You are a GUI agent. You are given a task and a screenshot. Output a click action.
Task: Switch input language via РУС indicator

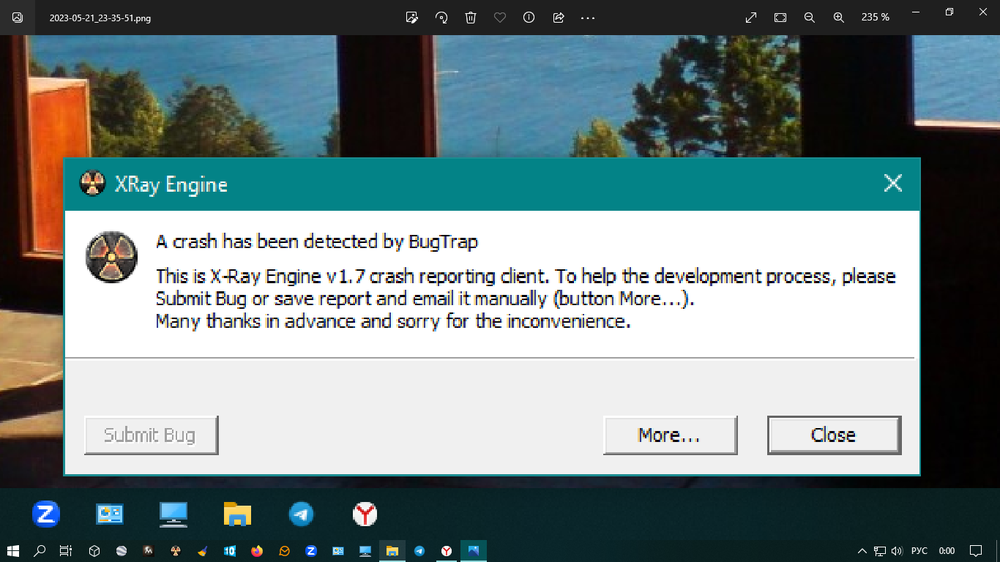(x=919, y=551)
